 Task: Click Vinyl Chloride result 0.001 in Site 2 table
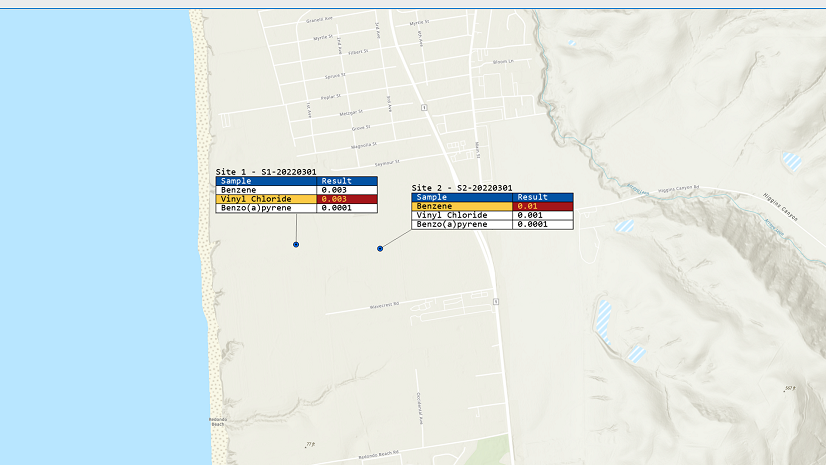click(x=543, y=215)
